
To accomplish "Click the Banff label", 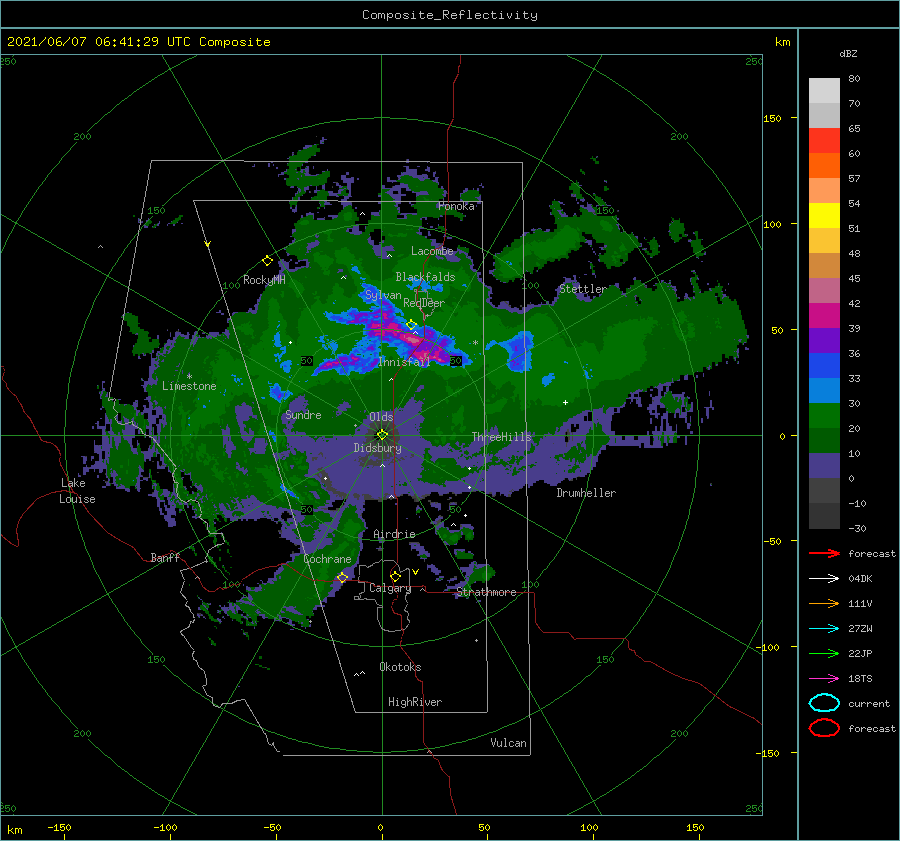I will 165,557.
